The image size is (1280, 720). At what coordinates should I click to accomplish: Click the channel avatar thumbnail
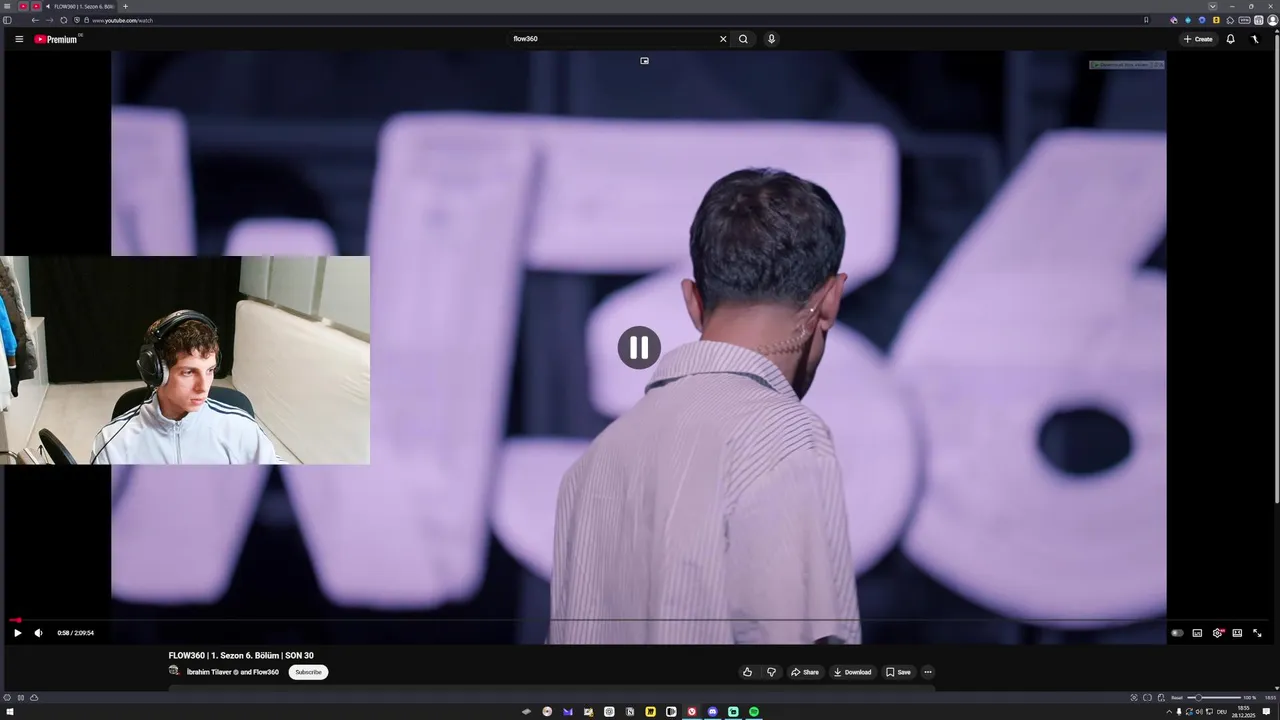[x=174, y=671]
